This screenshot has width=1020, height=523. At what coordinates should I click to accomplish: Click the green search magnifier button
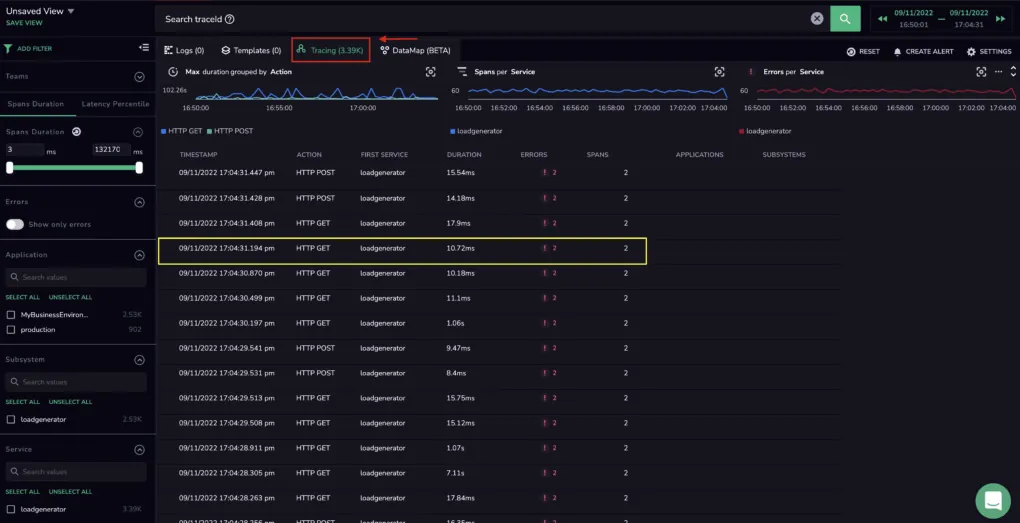click(845, 19)
